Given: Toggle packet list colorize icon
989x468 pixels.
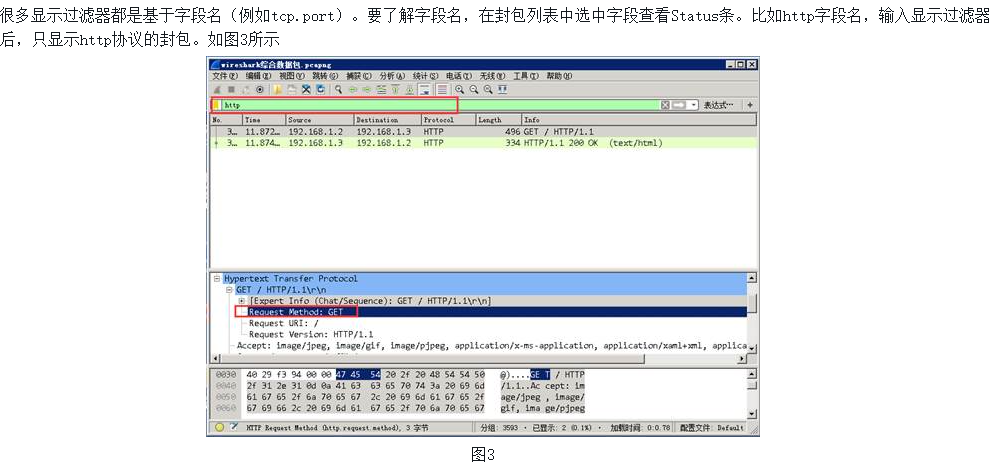Looking at the screenshot, I should 442,90.
